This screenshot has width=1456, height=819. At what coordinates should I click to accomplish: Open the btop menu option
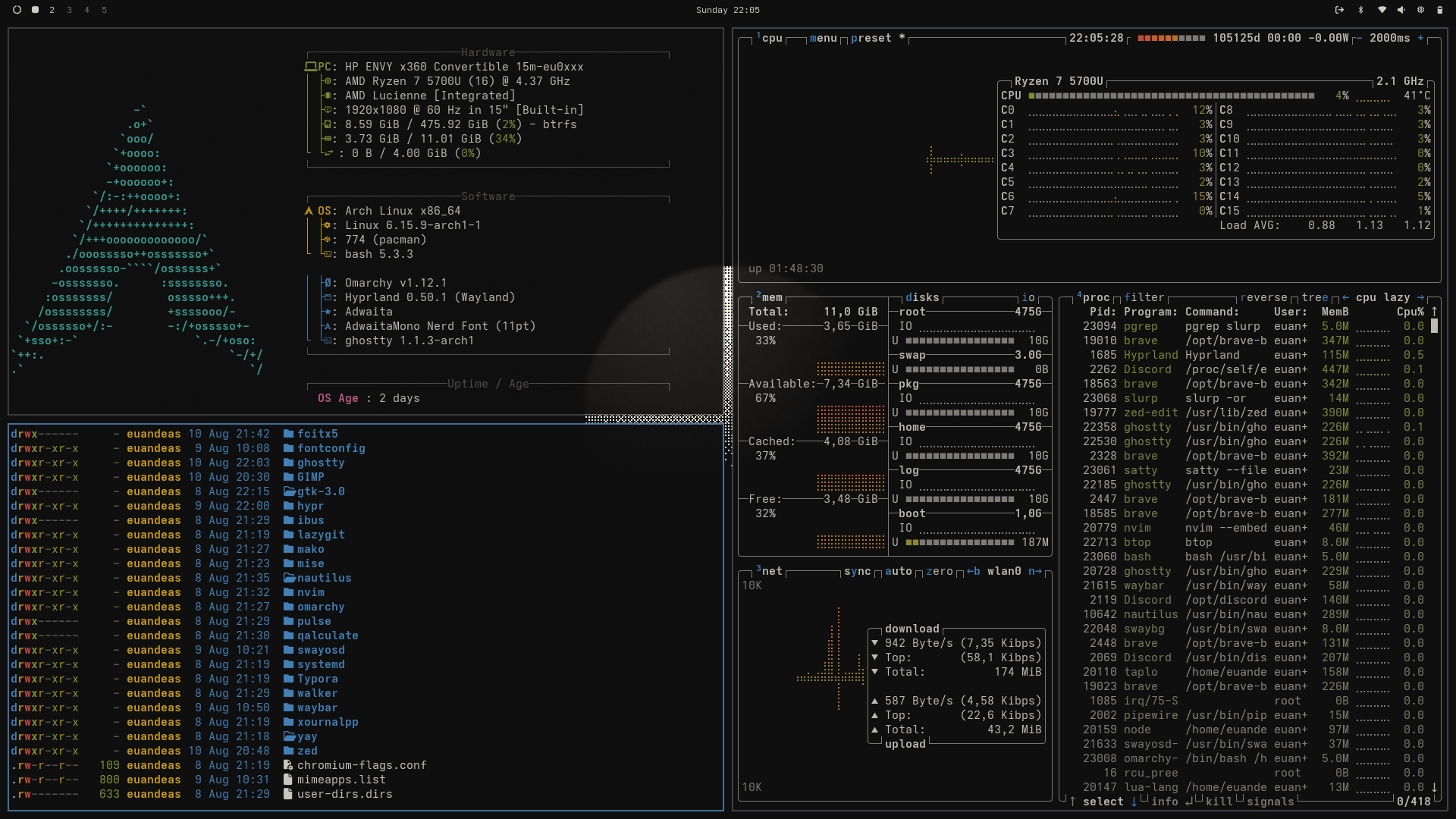(823, 38)
